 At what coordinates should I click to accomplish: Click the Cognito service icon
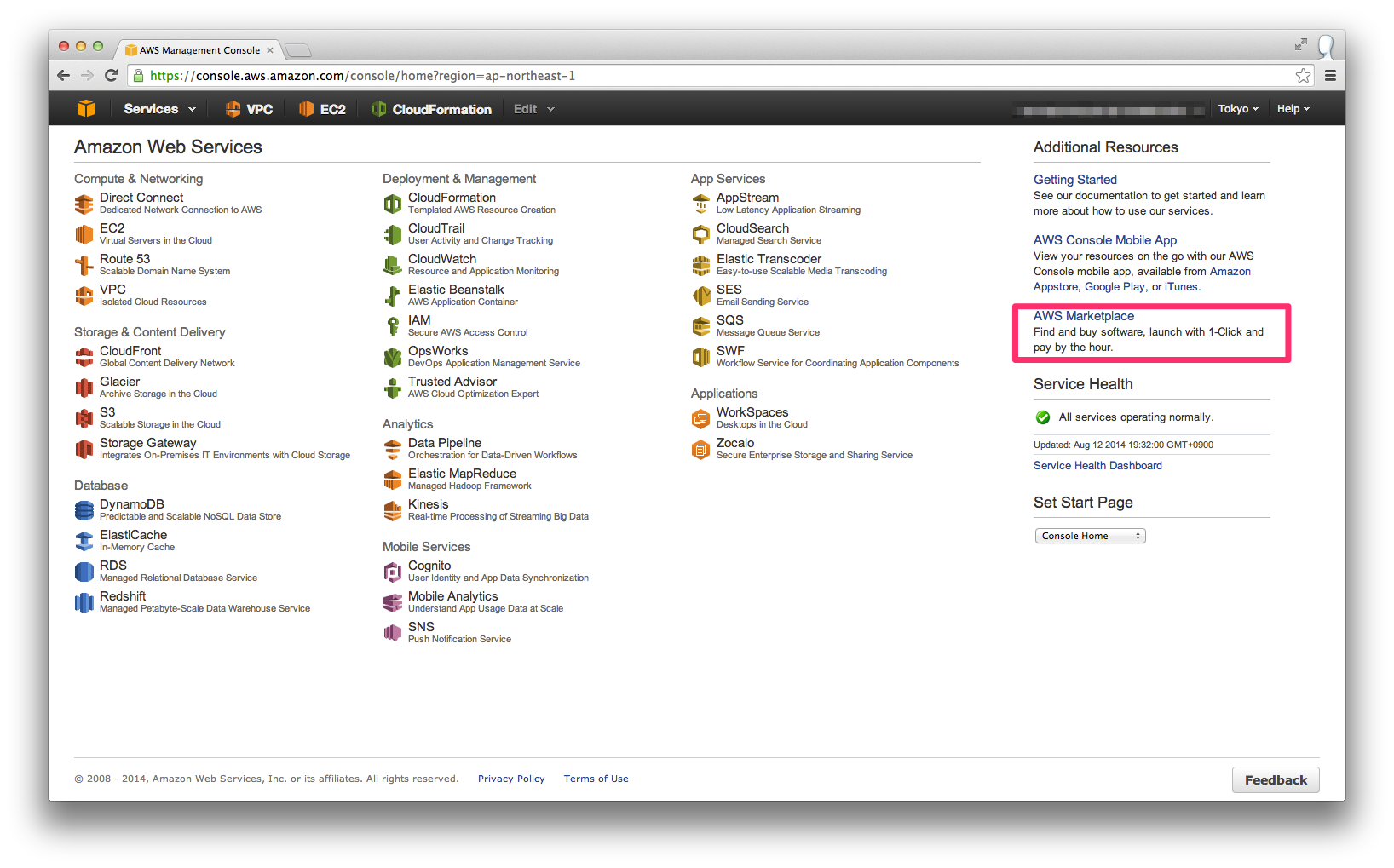click(x=392, y=572)
